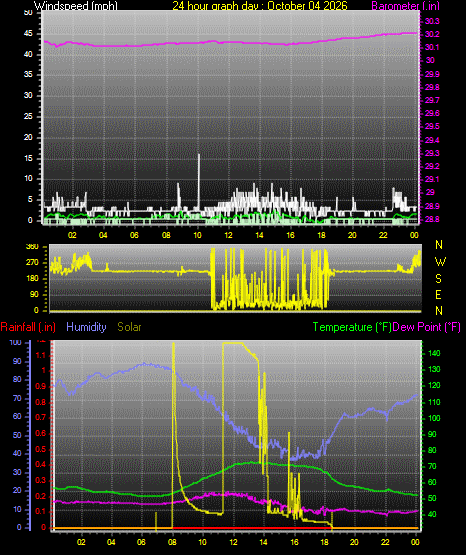
Task: Click hour 18 on the windspeed chart axis
Action: click(321, 235)
